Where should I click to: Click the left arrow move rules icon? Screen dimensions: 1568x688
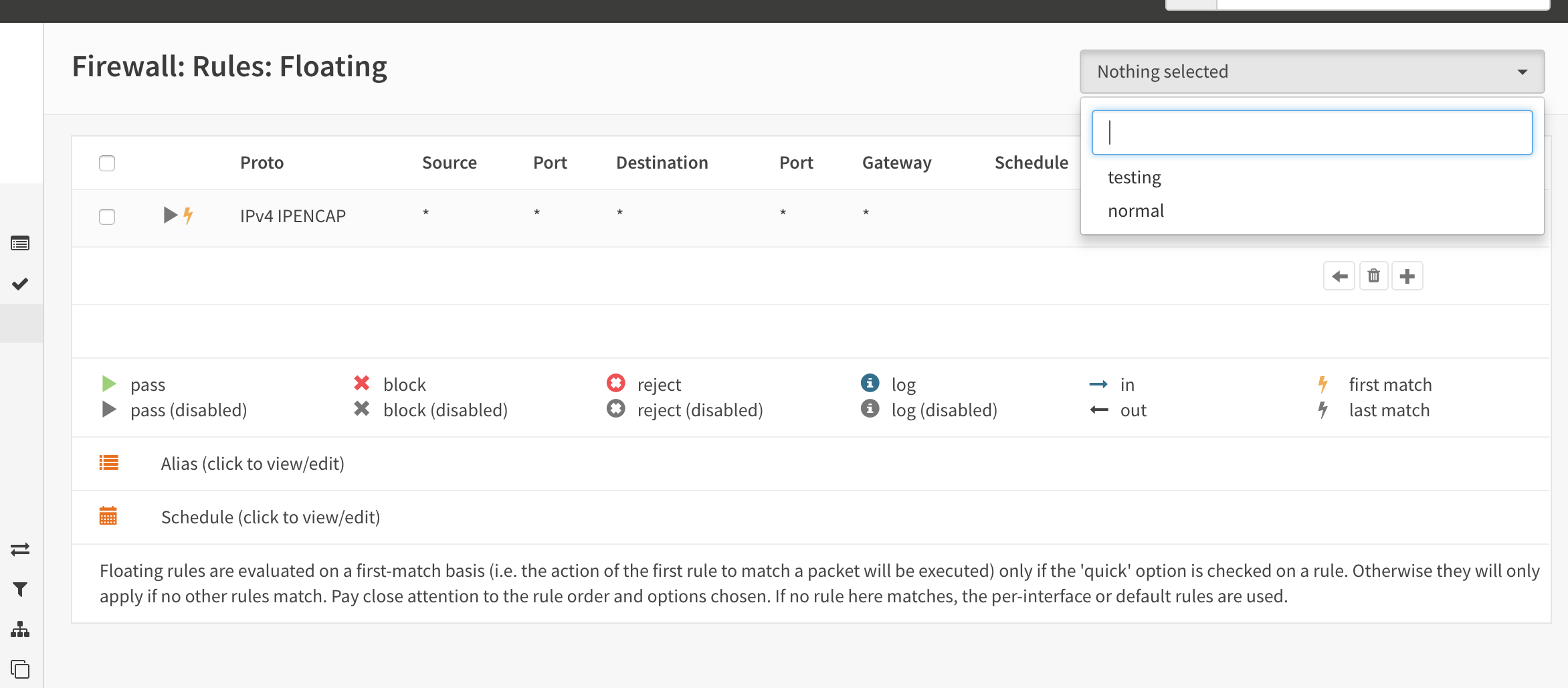[1339, 276]
